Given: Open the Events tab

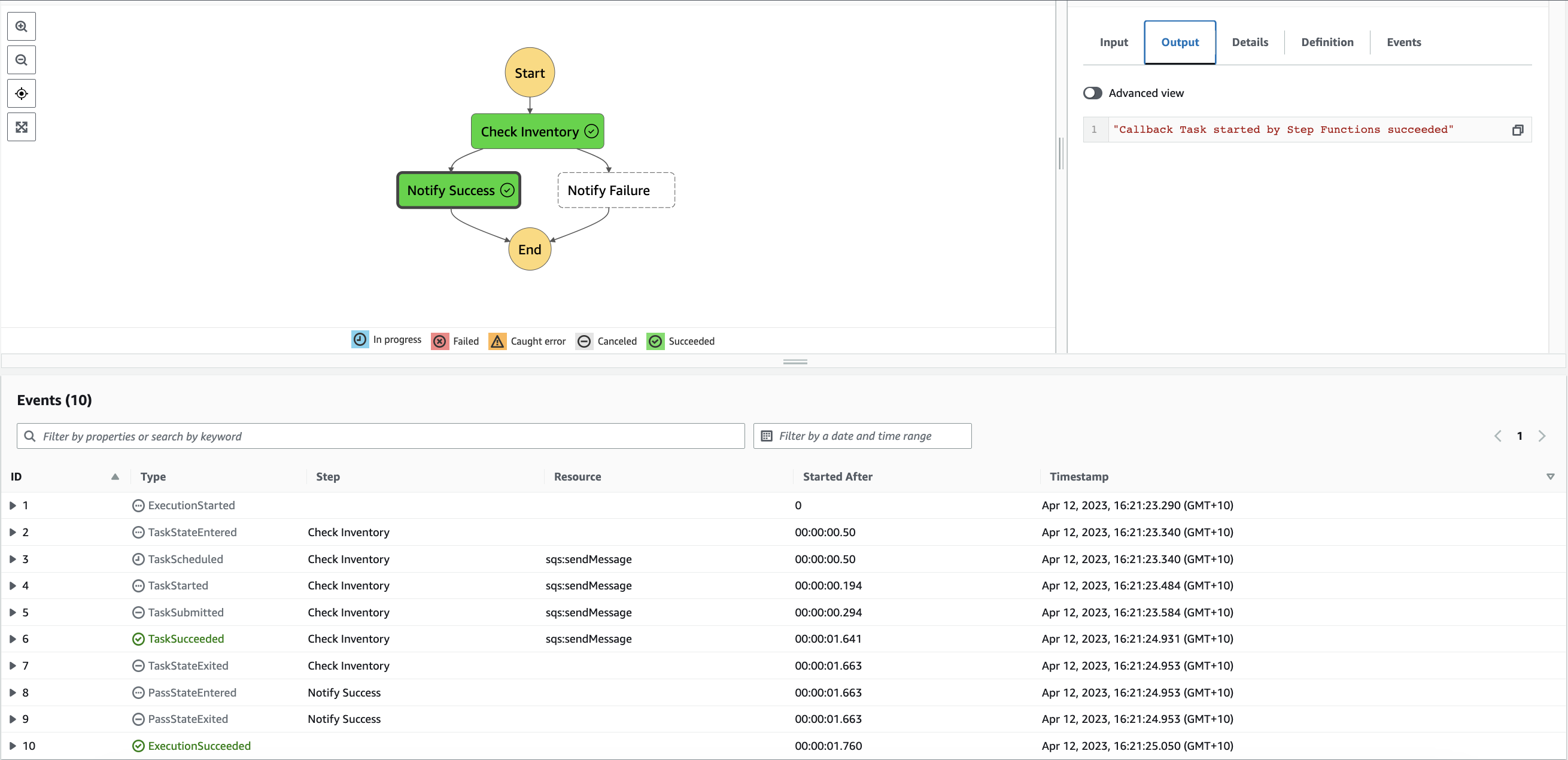Looking at the screenshot, I should click(1403, 42).
